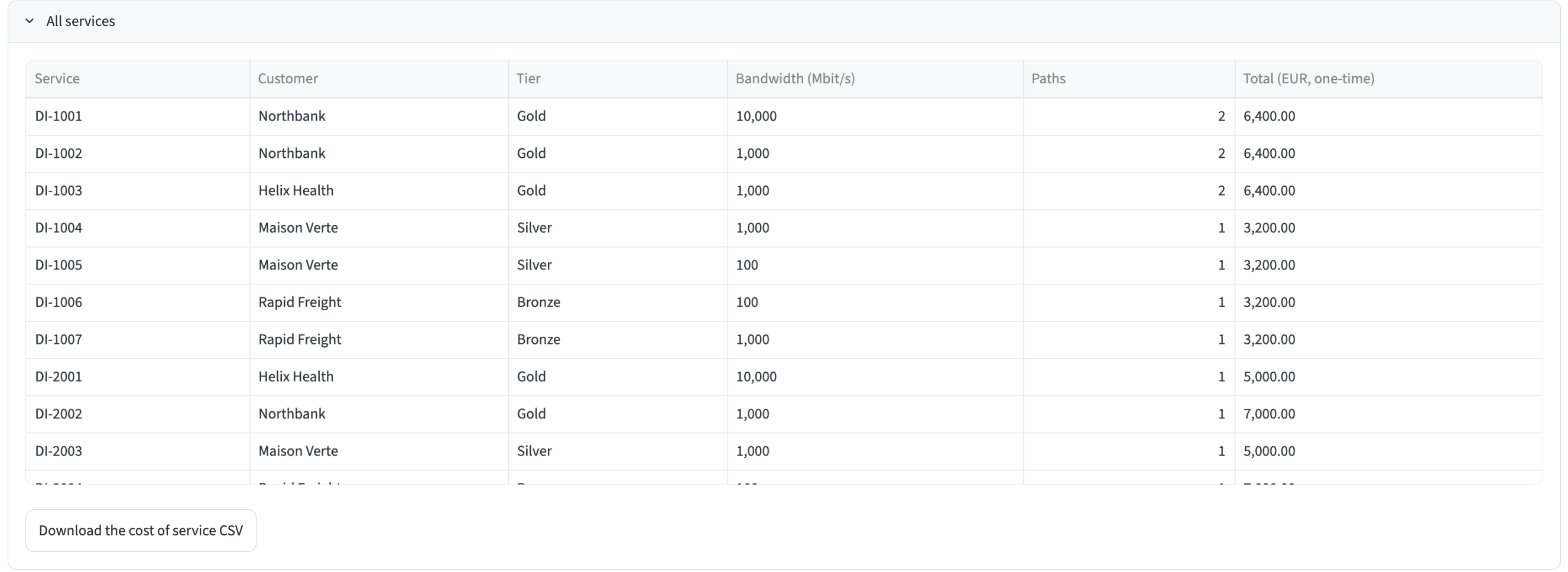Click the Bronze tier in row DI-1007

pos(618,339)
